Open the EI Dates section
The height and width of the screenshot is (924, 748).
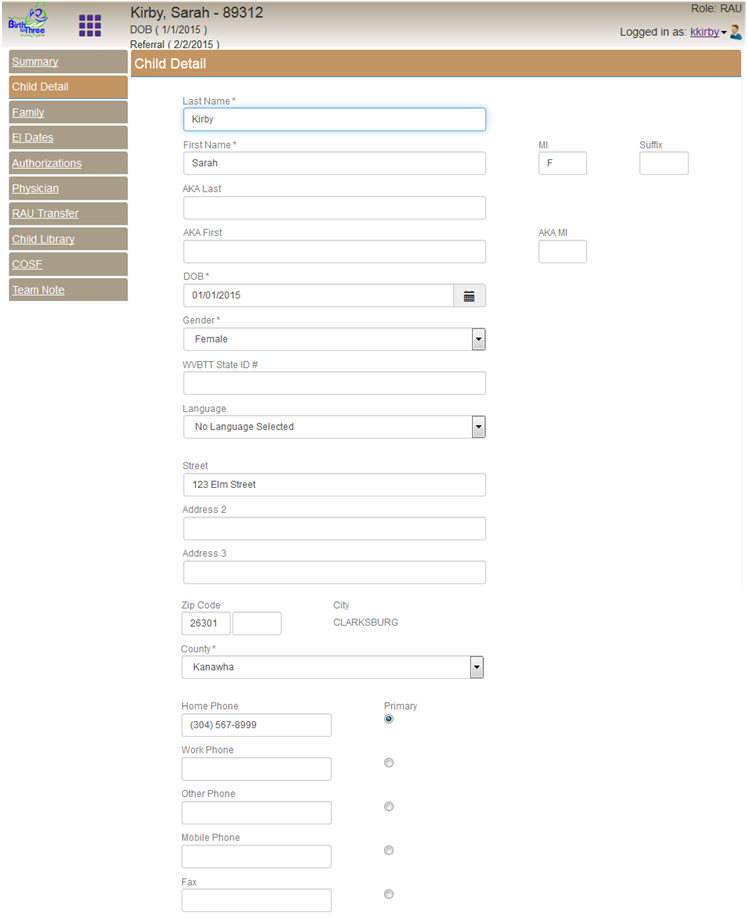pyautogui.click(x=68, y=138)
